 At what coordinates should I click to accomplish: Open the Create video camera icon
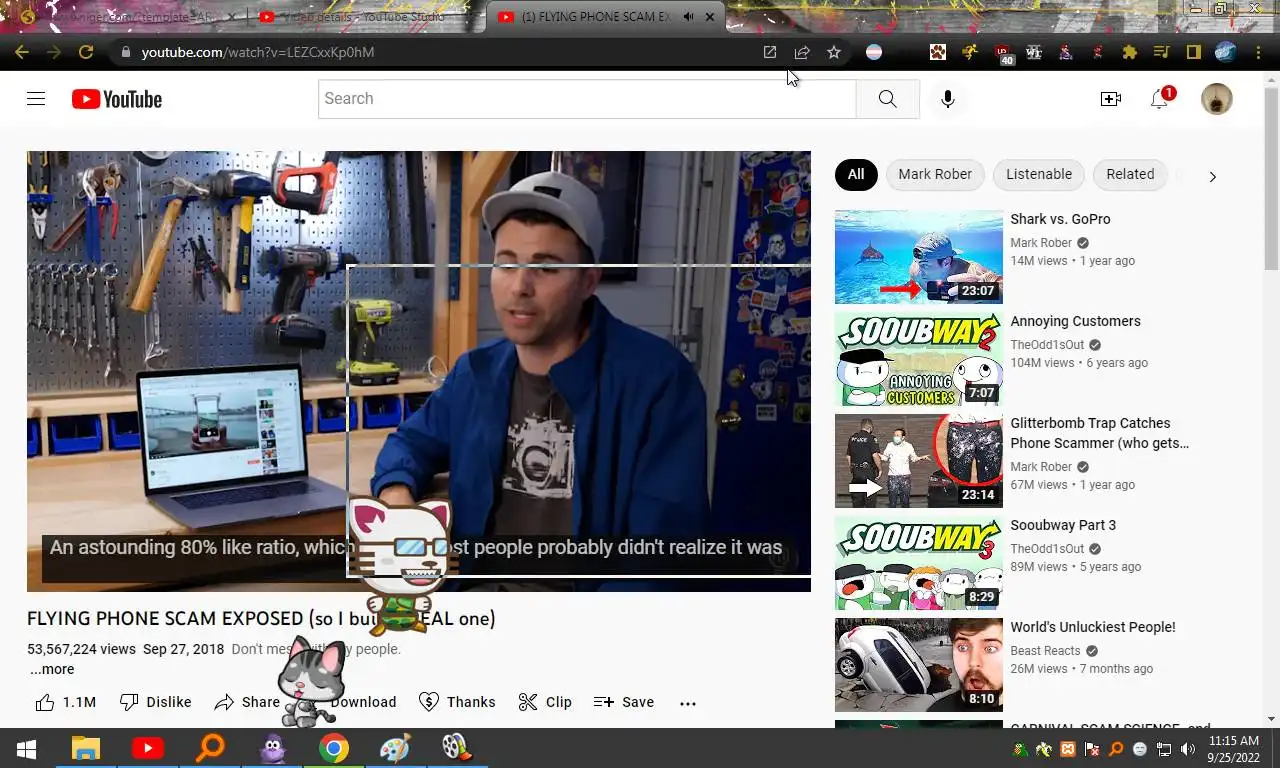coord(1110,99)
